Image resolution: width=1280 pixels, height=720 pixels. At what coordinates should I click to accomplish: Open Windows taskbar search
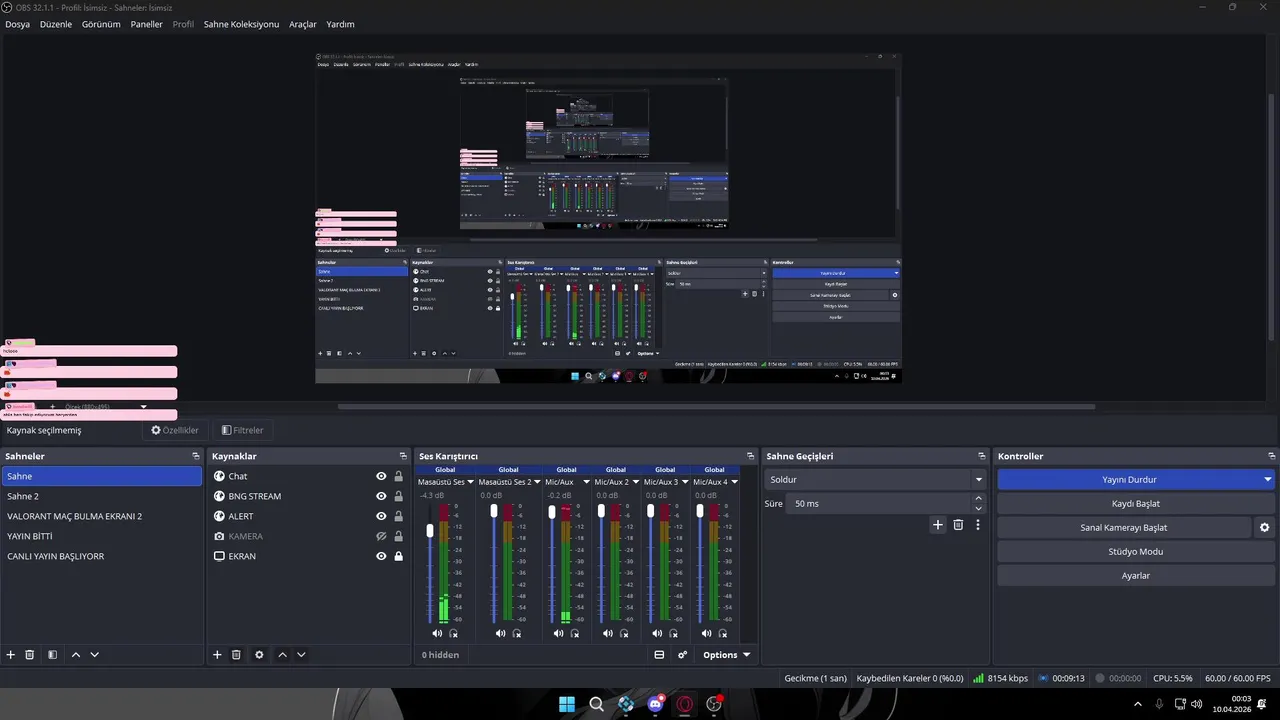pos(596,704)
